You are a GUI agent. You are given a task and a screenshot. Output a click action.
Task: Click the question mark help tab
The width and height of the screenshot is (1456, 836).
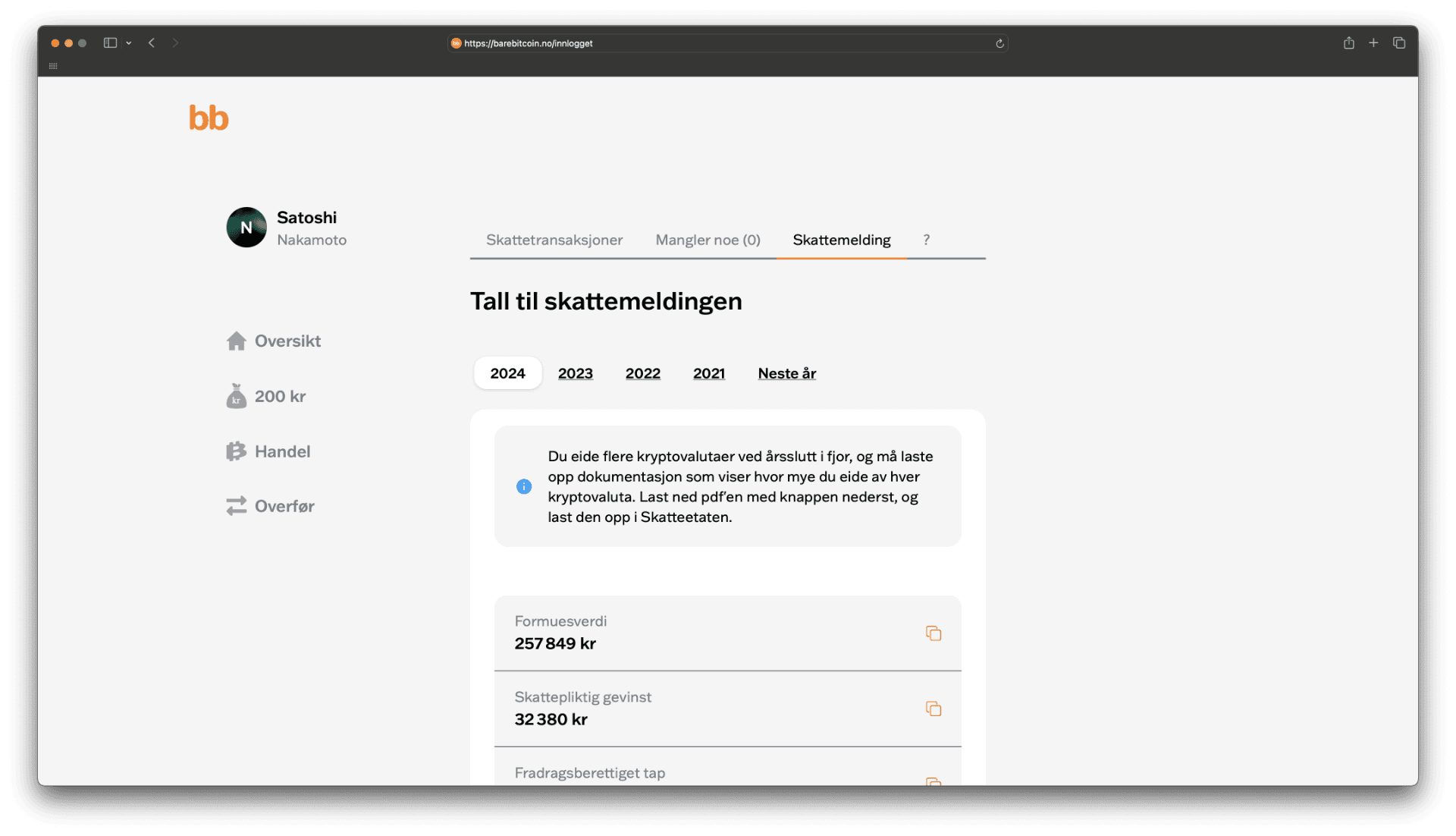[926, 240]
